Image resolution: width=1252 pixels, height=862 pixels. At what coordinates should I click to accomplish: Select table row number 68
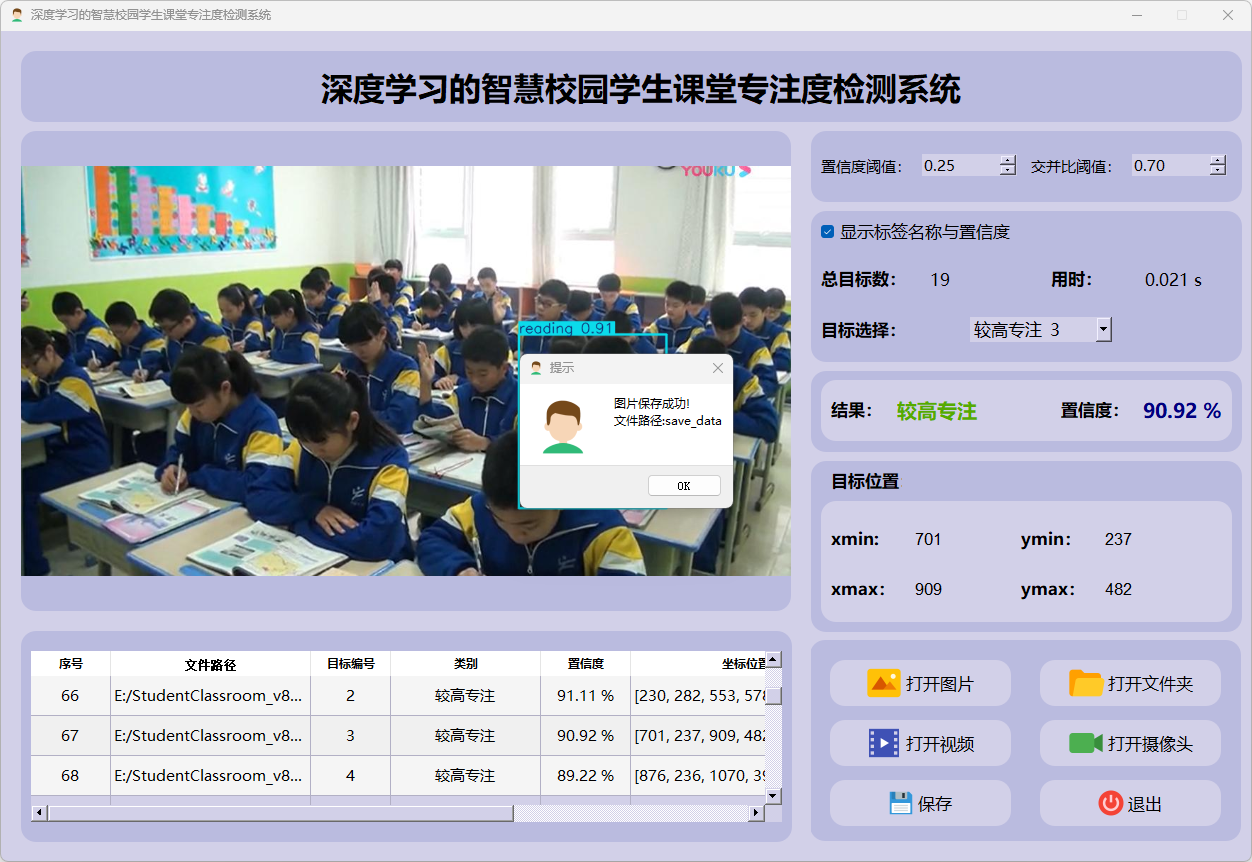[x=70, y=776]
